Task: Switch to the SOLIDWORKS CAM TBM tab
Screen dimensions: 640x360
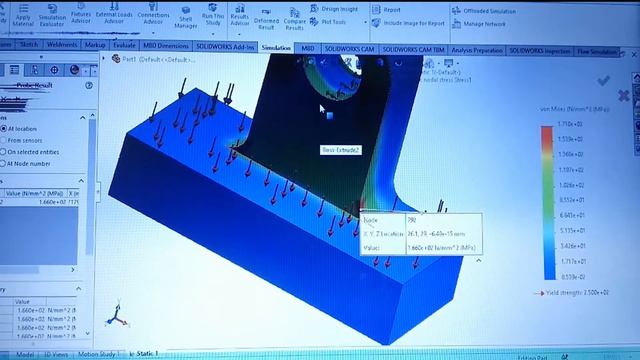Action: (x=413, y=50)
